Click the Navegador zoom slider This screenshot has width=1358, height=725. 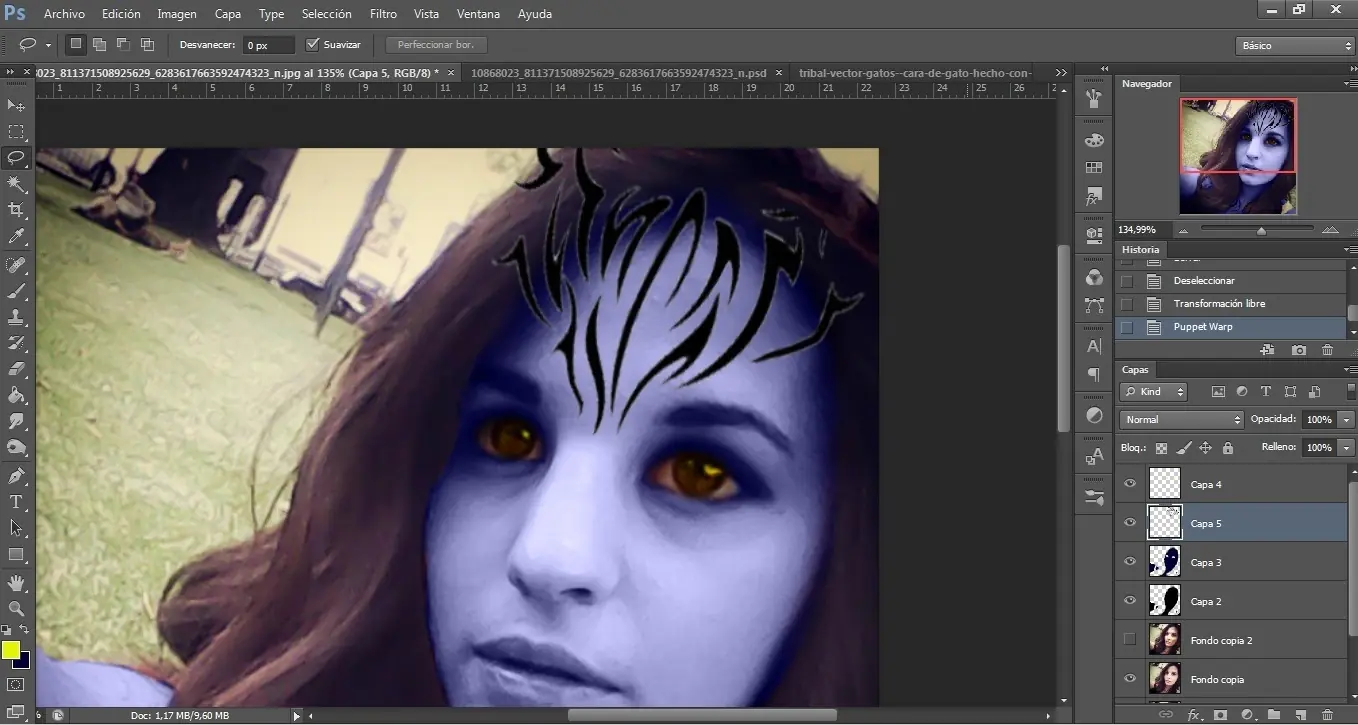point(1260,230)
